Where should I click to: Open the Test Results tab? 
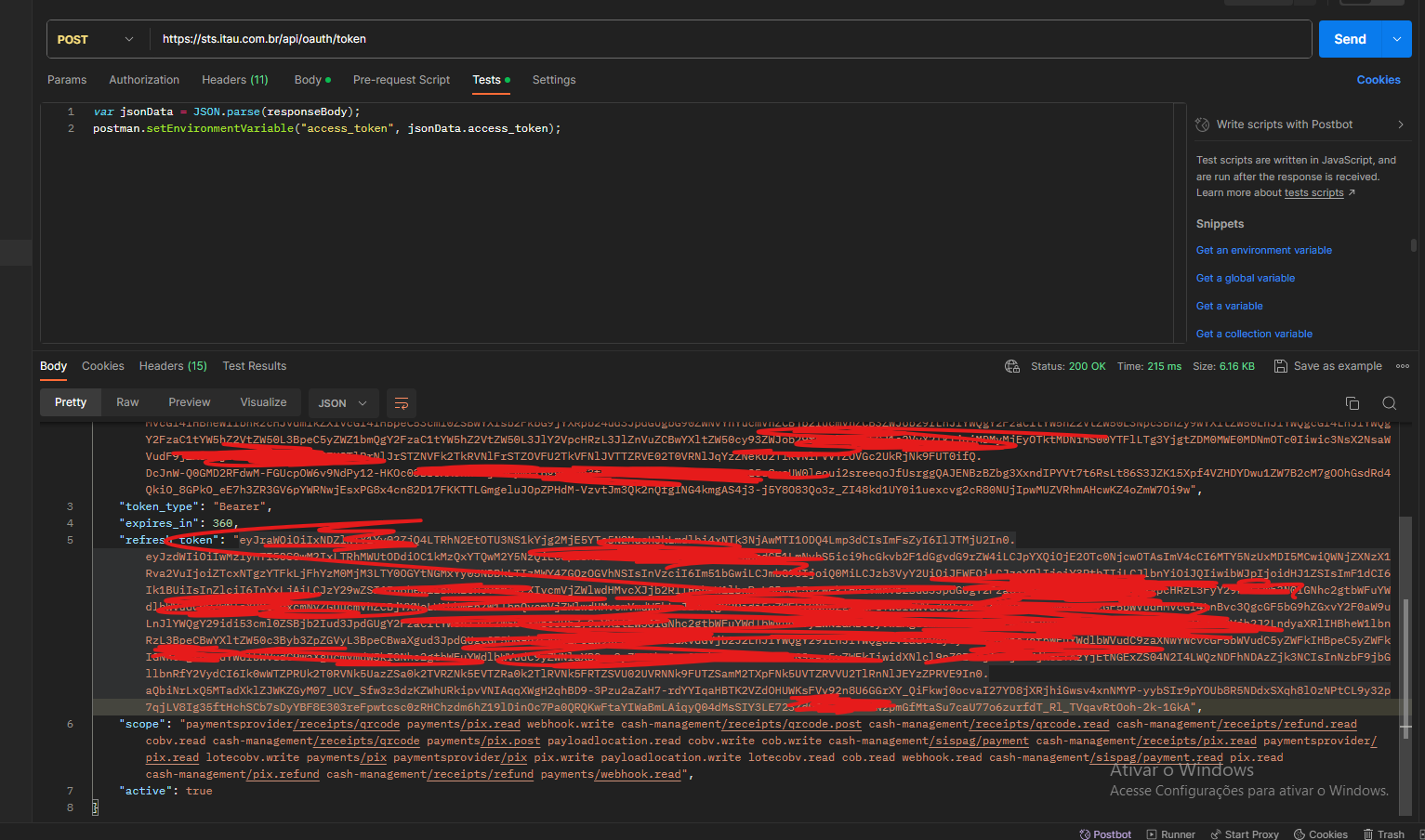[x=254, y=366]
